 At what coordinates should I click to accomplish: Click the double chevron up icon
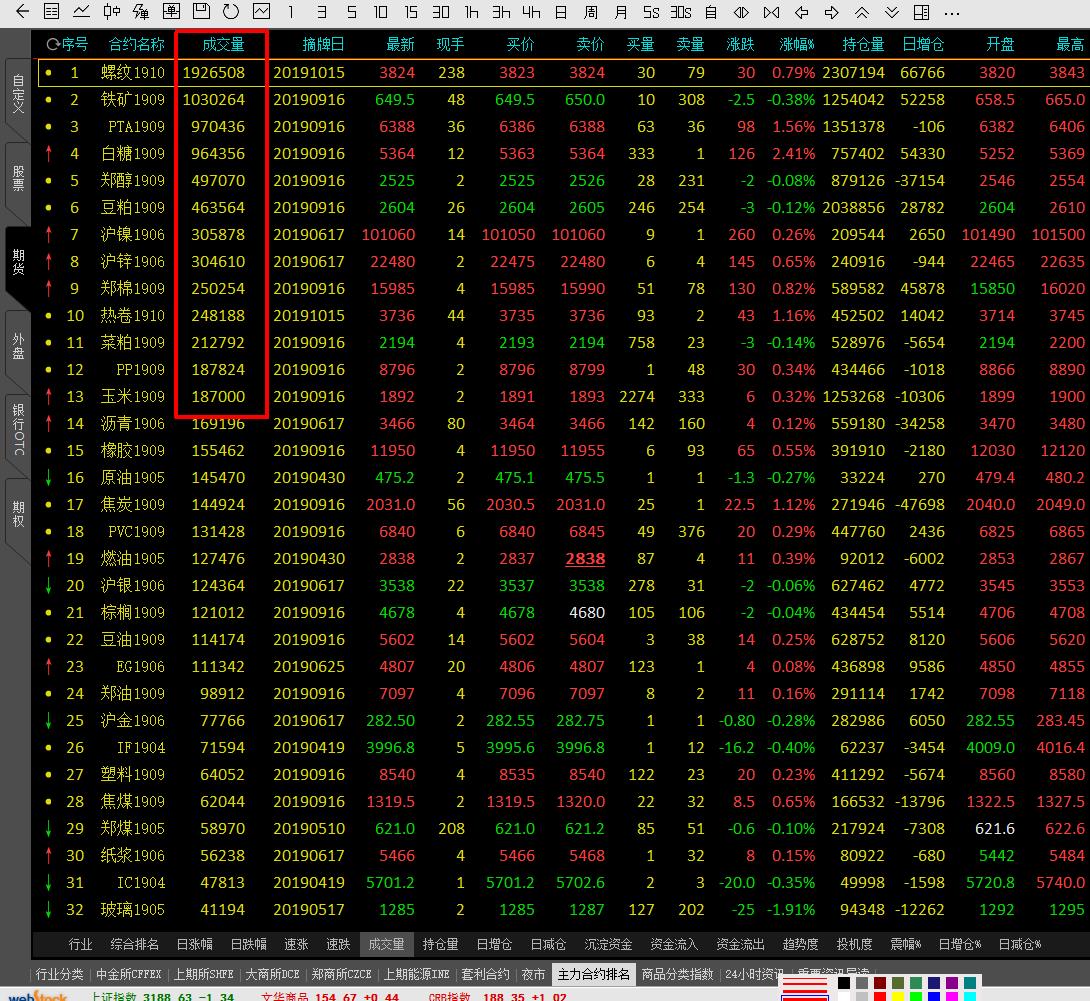coord(861,12)
